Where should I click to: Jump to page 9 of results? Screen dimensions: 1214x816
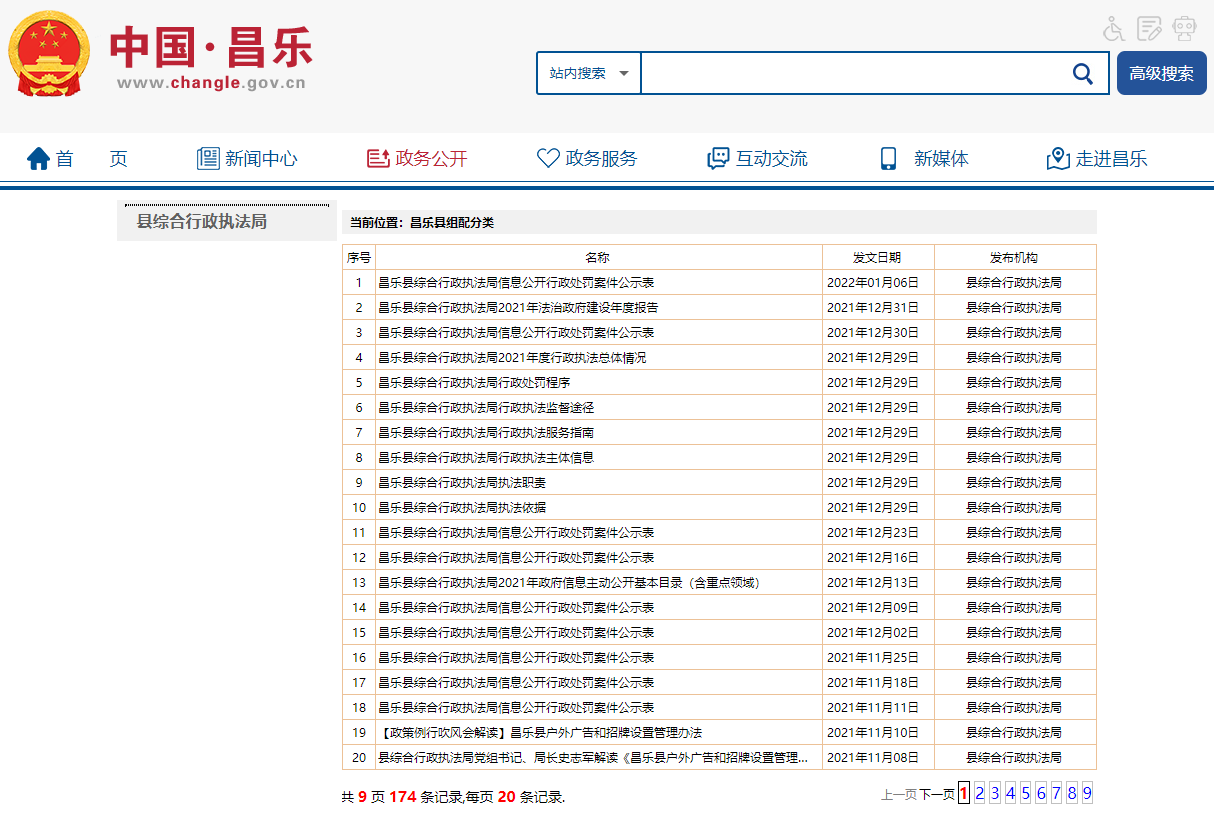pyautogui.click(x=1087, y=793)
